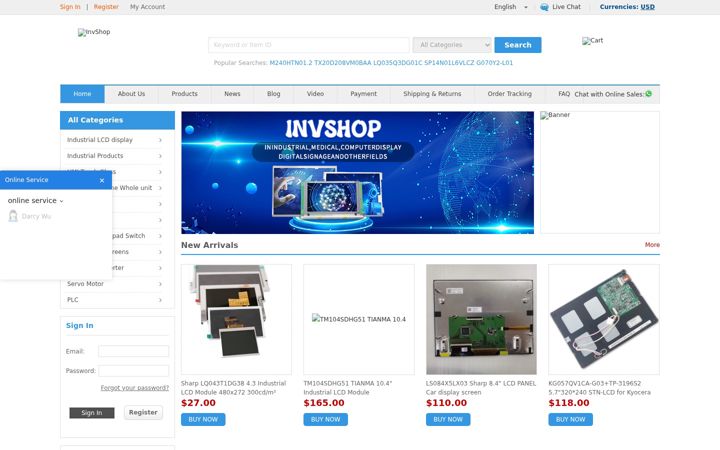Open Sharp LQ043T1DG38 product title link
Viewport: 720px width, 450px height.
(x=234, y=388)
